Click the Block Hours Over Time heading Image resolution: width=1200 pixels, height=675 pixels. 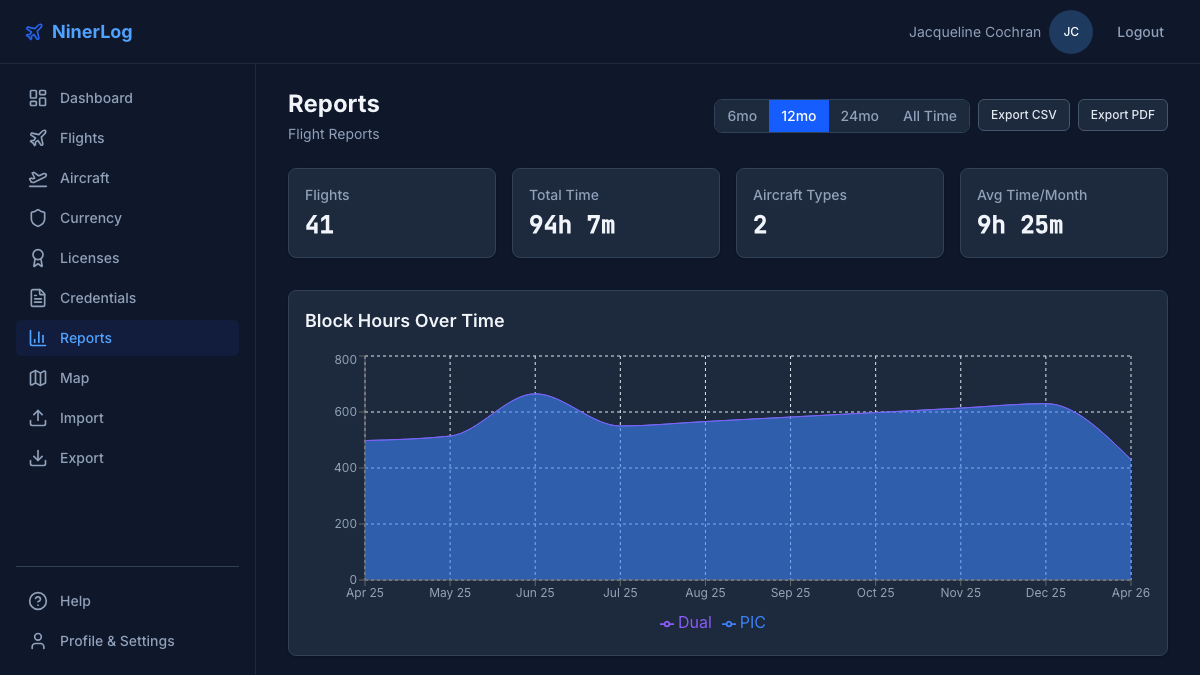click(405, 321)
